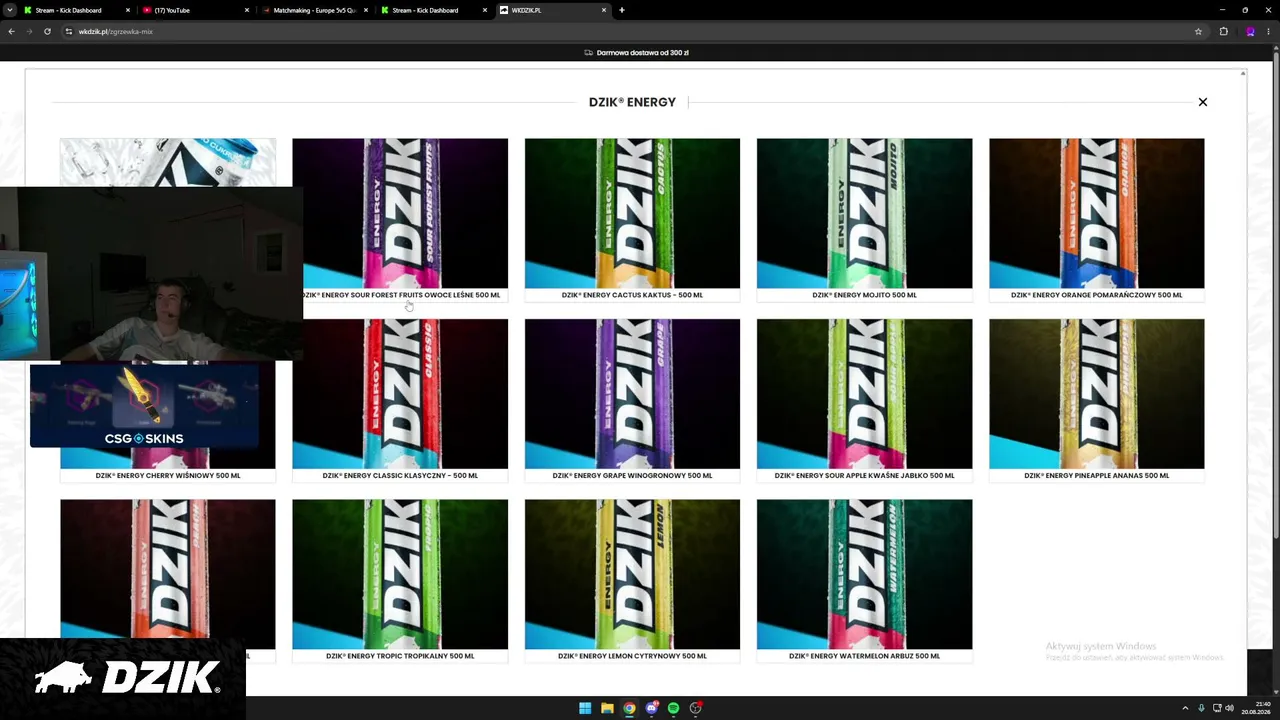Screen dimensions: 1280x720
Task: Open File Explorer from the taskbar
Action: (607, 708)
